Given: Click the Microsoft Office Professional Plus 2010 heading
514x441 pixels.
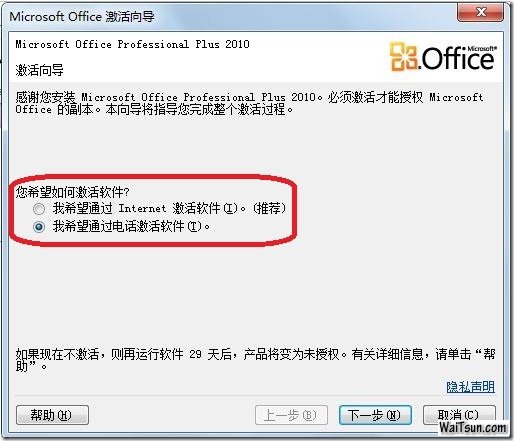Looking at the screenshot, I should 132,44.
